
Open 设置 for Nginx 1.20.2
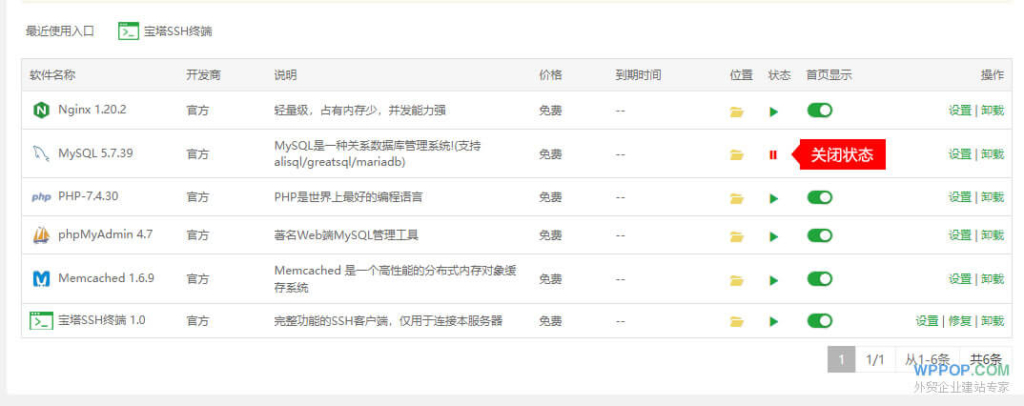click(960, 110)
